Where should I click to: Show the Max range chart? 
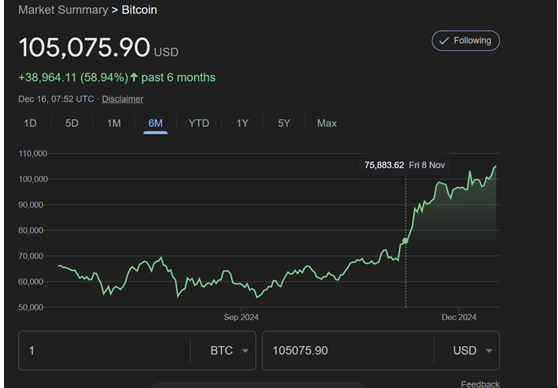(327, 123)
